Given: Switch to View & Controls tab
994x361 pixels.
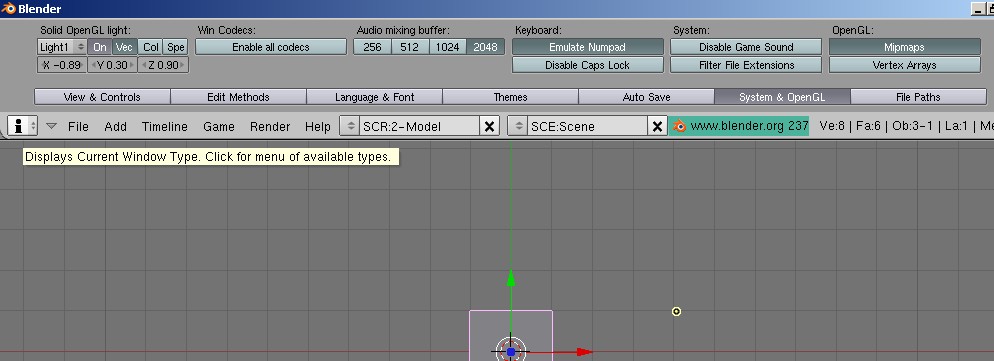Looking at the screenshot, I should coord(102,97).
